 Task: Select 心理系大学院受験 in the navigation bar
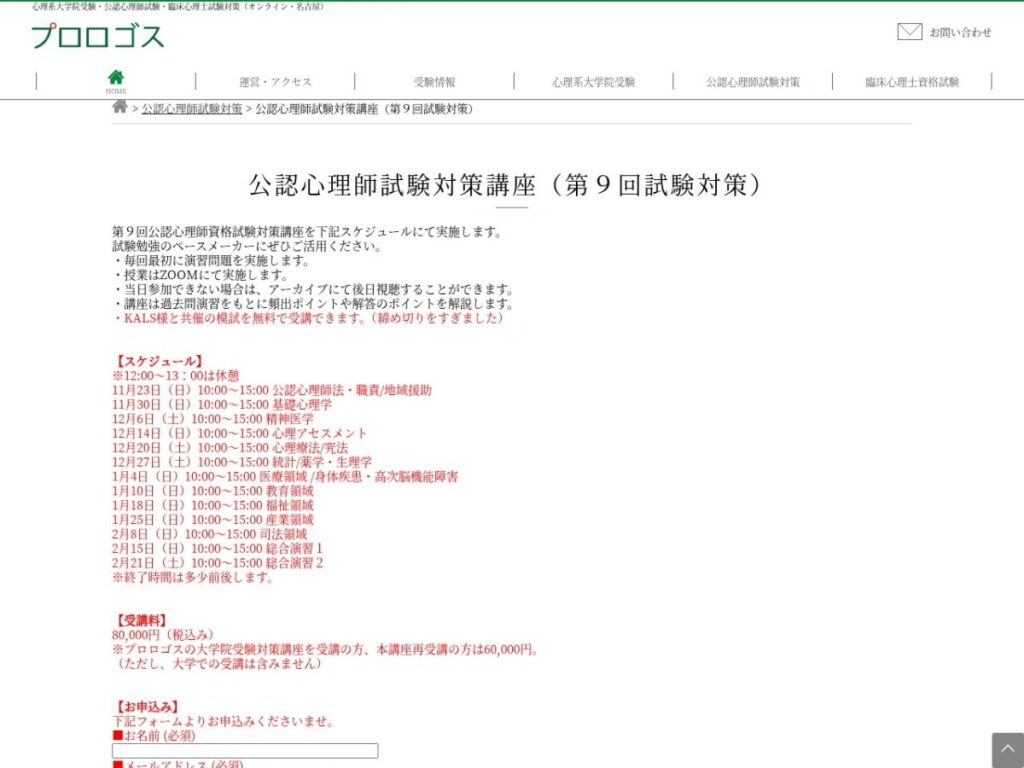point(593,82)
